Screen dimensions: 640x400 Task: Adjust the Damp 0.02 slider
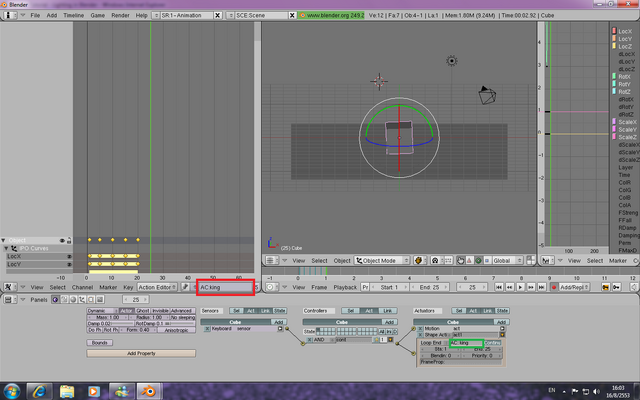click(x=110, y=324)
